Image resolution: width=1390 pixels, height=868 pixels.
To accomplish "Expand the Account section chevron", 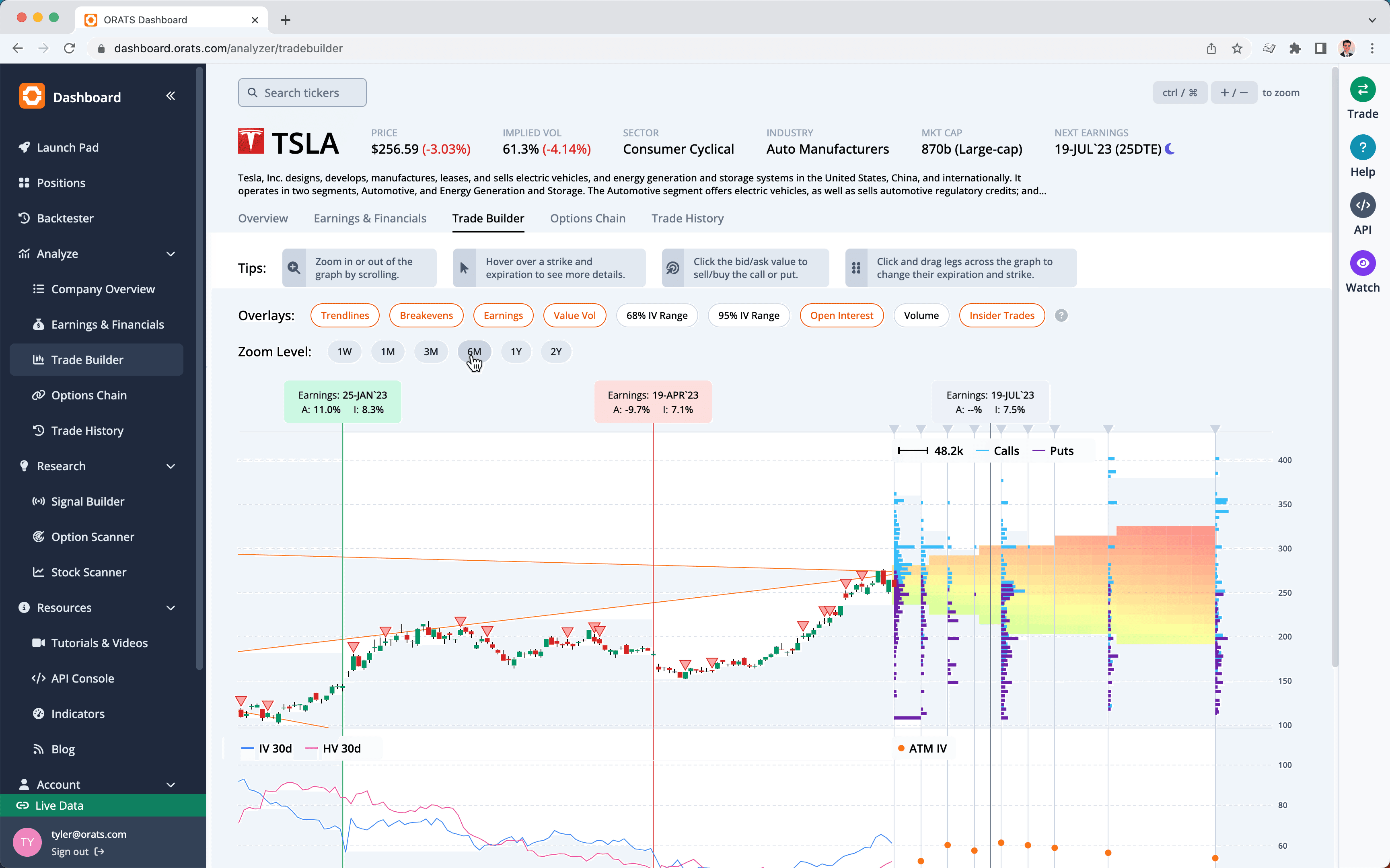I will coord(171,784).
